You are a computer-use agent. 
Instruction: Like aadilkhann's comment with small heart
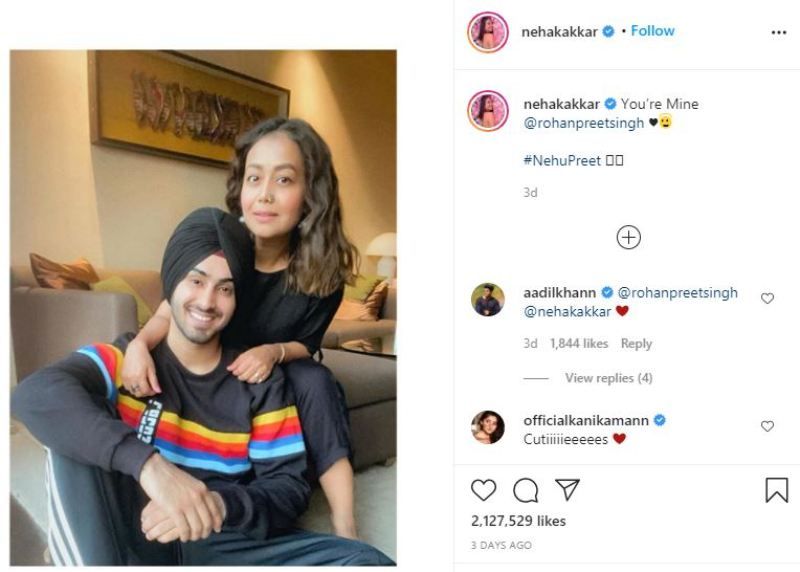767,298
